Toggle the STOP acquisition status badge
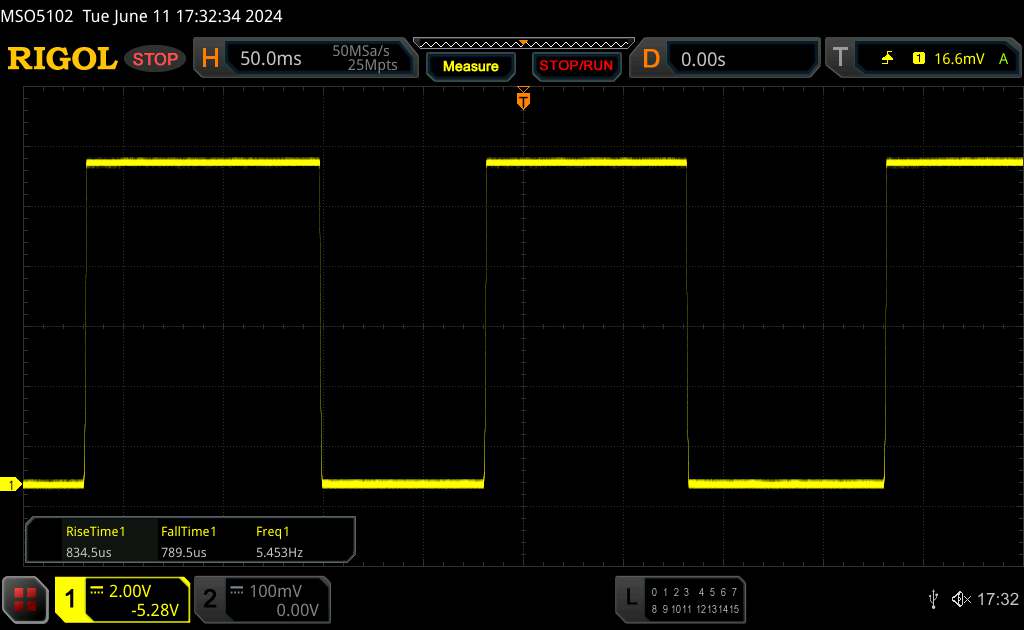The height and width of the screenshot is (630, 1024). click(x=155, y=59)
